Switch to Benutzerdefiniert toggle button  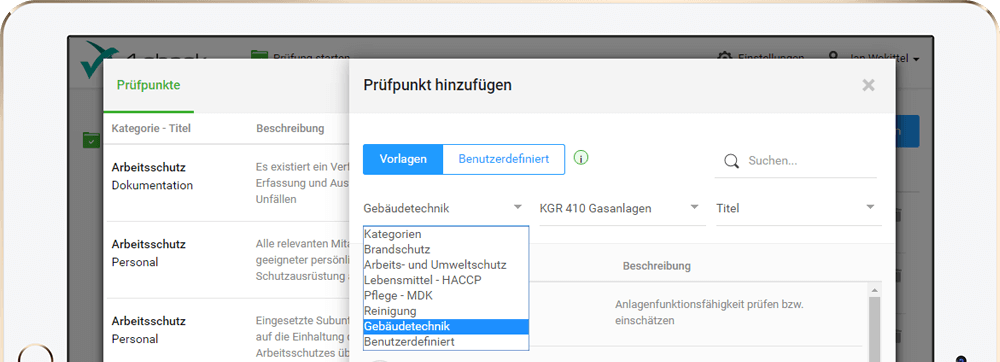point(504,159)
